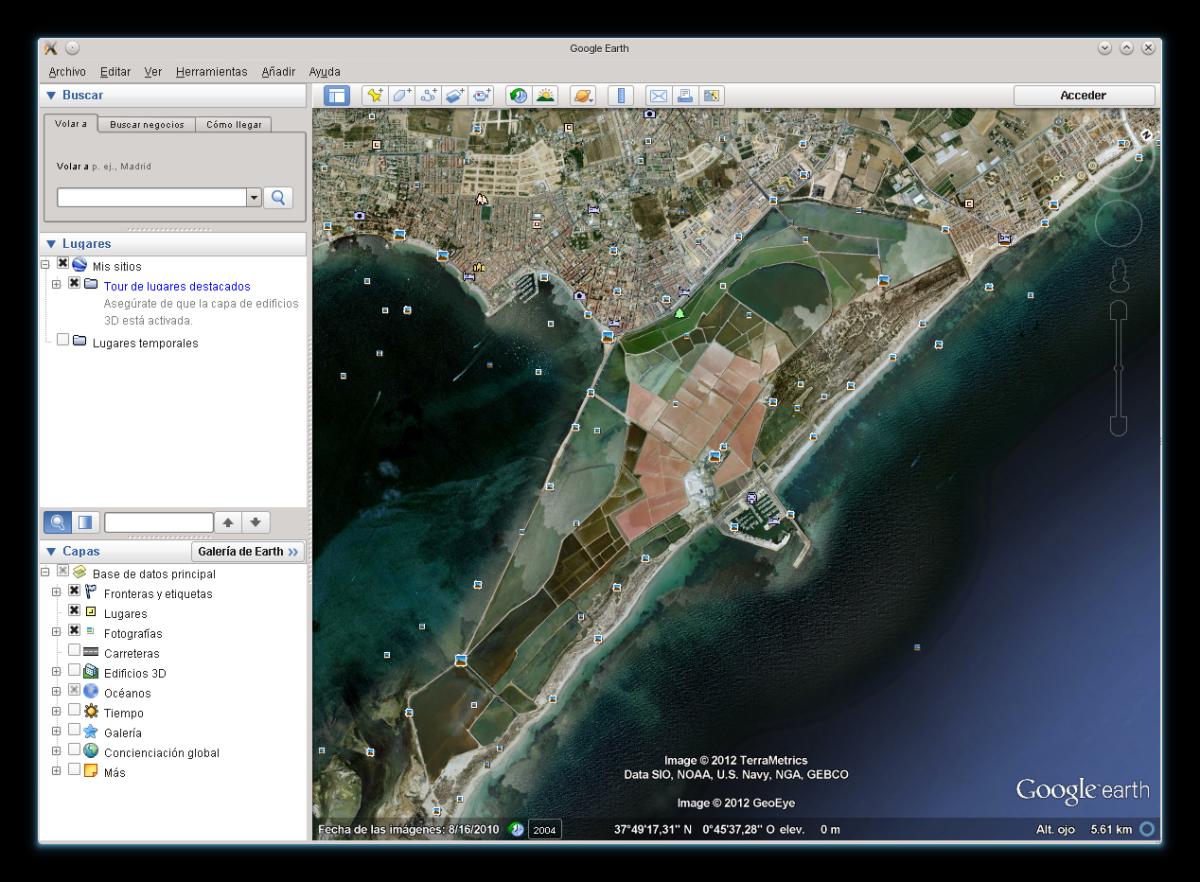The image size is (1200, 882).
Task: Click the move-down arrow button in Lugares footer
Action: [x=257, y=522]
